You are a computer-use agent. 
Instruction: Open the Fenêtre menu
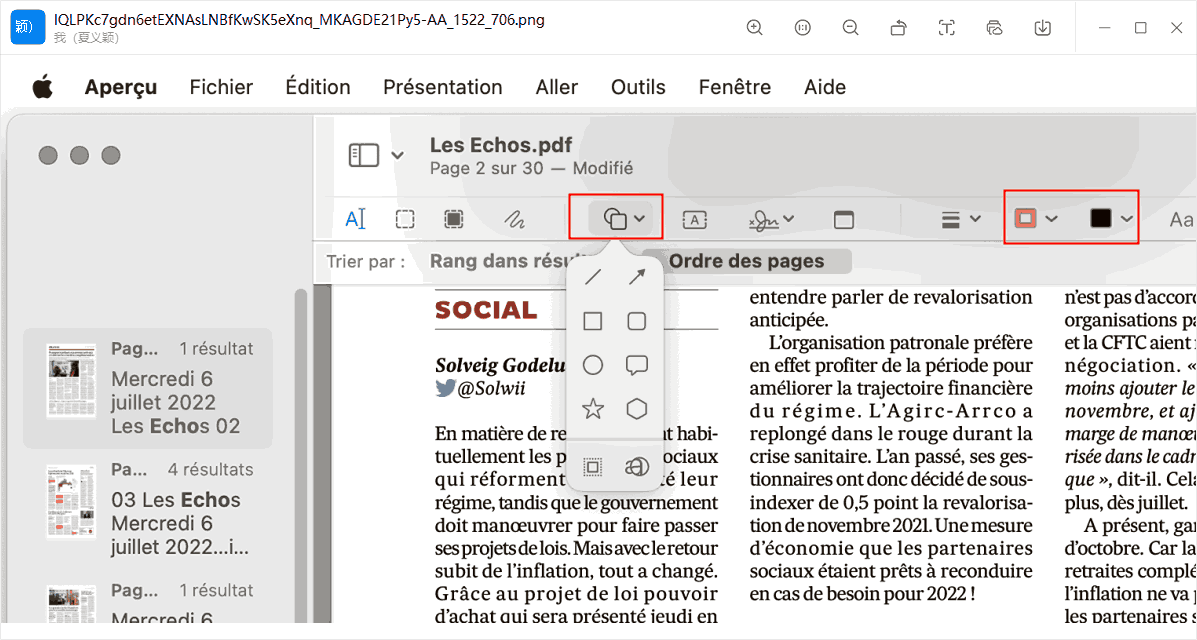point(734,87)
